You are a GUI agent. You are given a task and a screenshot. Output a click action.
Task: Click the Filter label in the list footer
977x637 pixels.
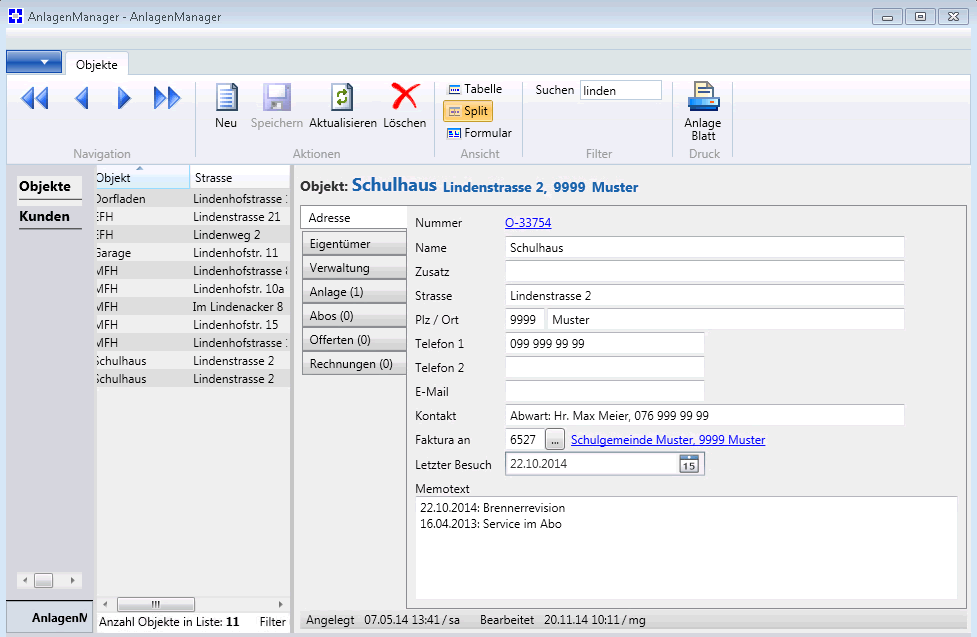(x=272, y=621)
